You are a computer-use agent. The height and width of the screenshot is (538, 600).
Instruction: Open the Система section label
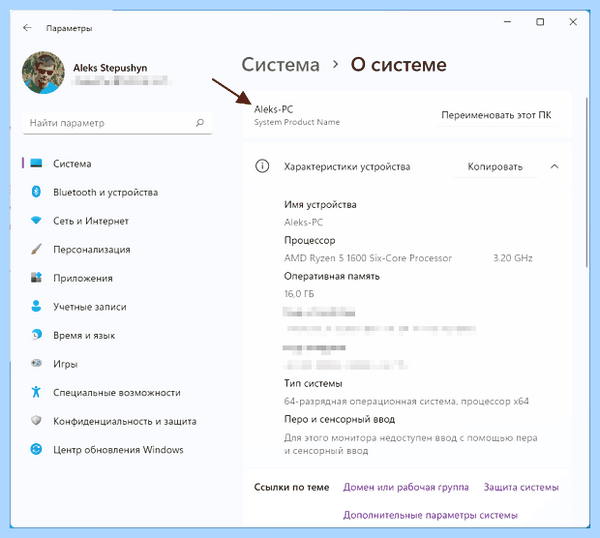72,164
